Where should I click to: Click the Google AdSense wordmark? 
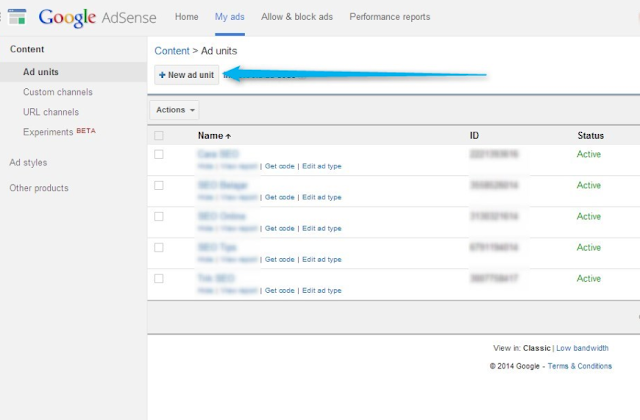[x=97, y=18]
